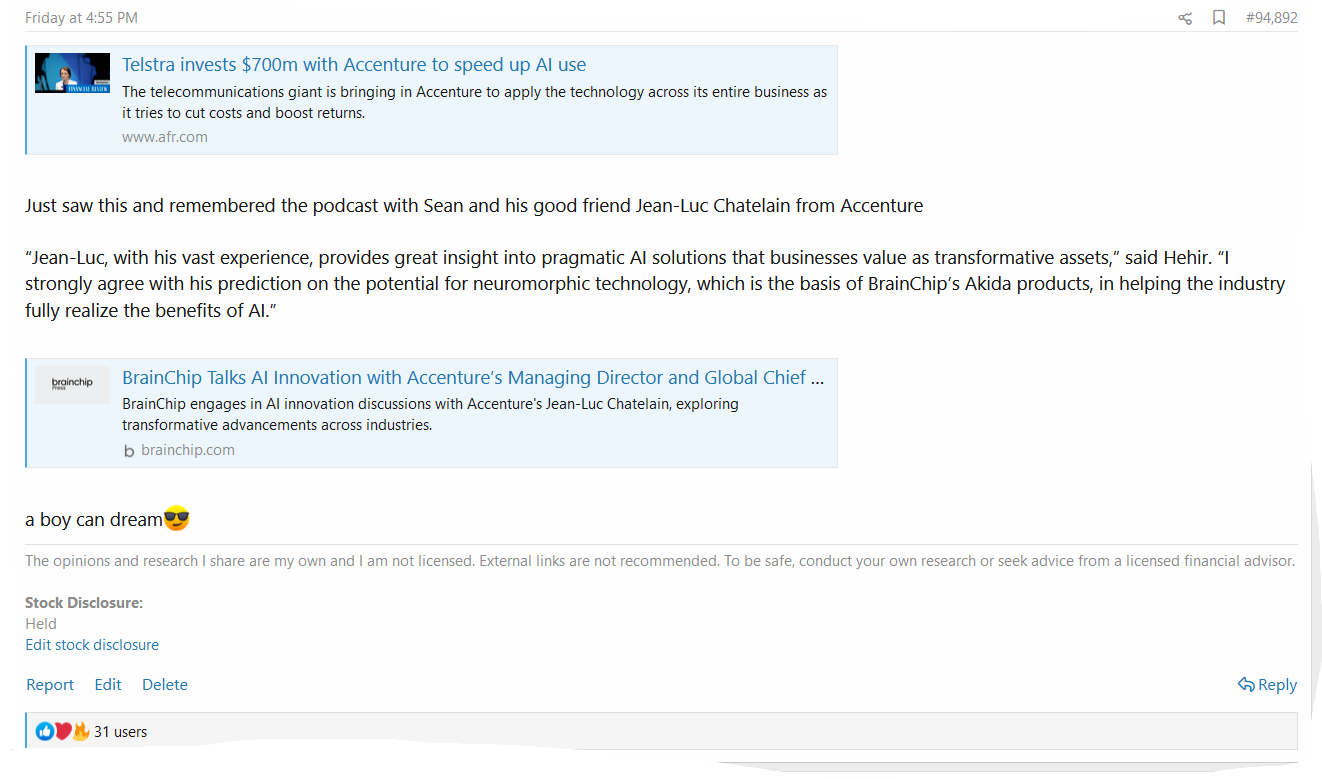1322x779 pixels.
Task: Click the share post icon
Action: point(1185,18)
